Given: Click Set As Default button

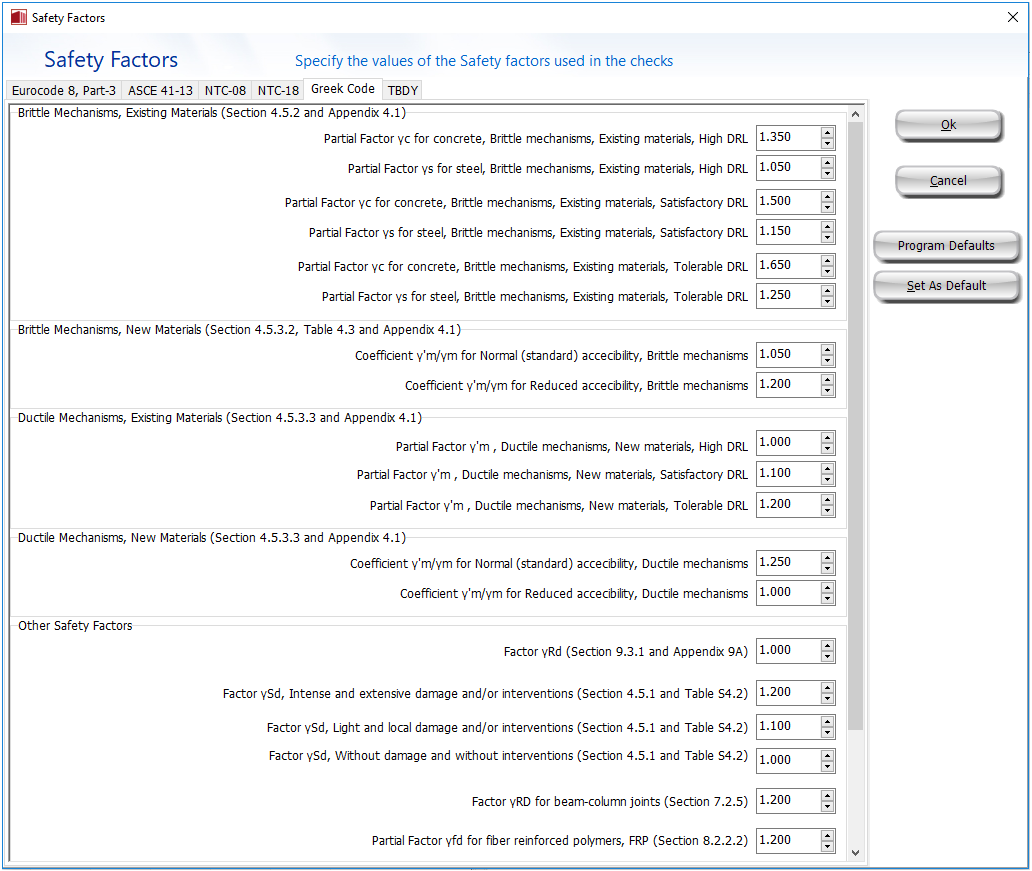Looking at the screenshot, I should coord(946,286).
